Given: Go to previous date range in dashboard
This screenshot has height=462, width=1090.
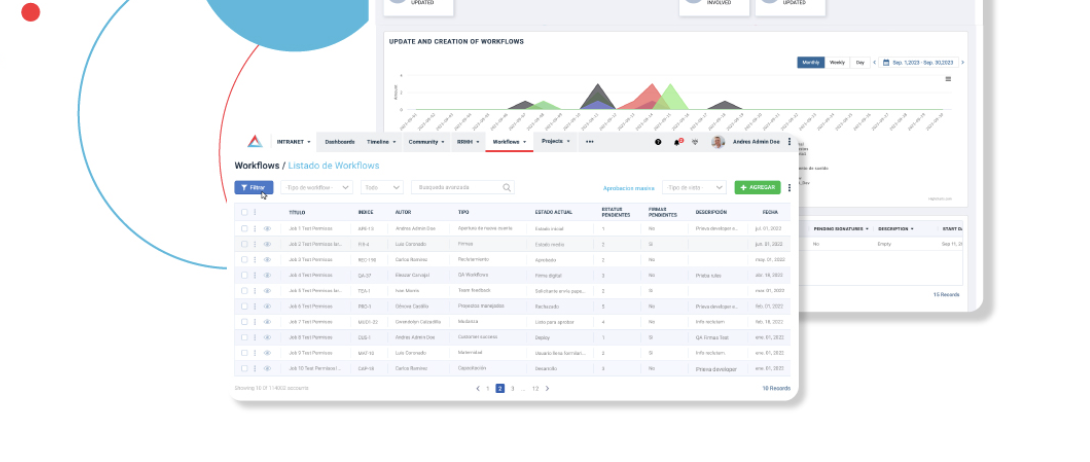Looking at the screenshot, I should [x=875, y=63].
